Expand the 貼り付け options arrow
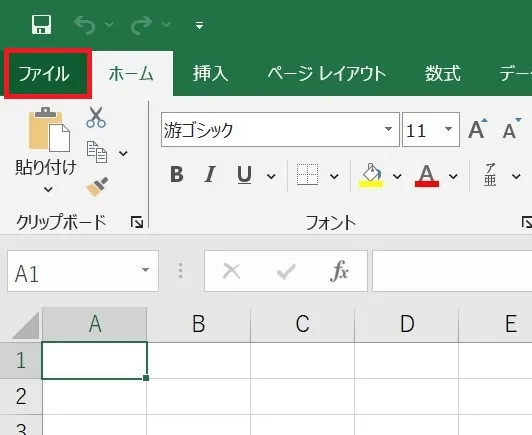 (x=48, y=189)
